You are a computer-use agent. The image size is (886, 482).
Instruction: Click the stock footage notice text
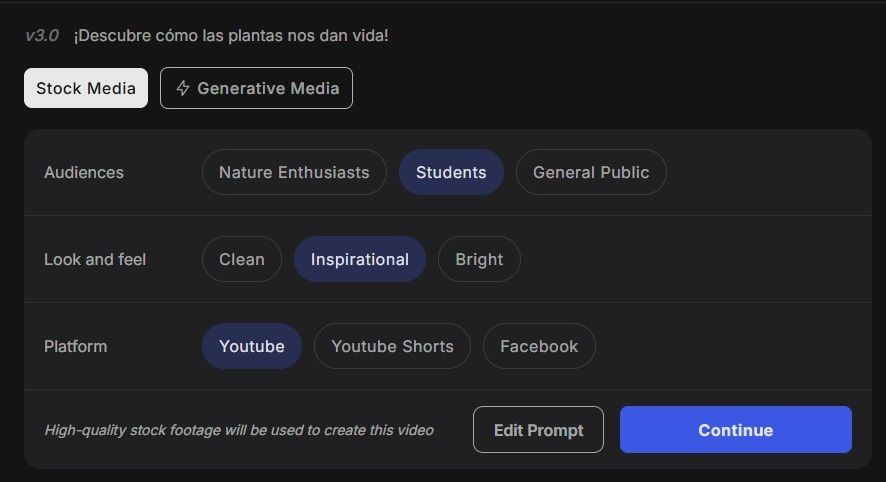coord(239,430)
